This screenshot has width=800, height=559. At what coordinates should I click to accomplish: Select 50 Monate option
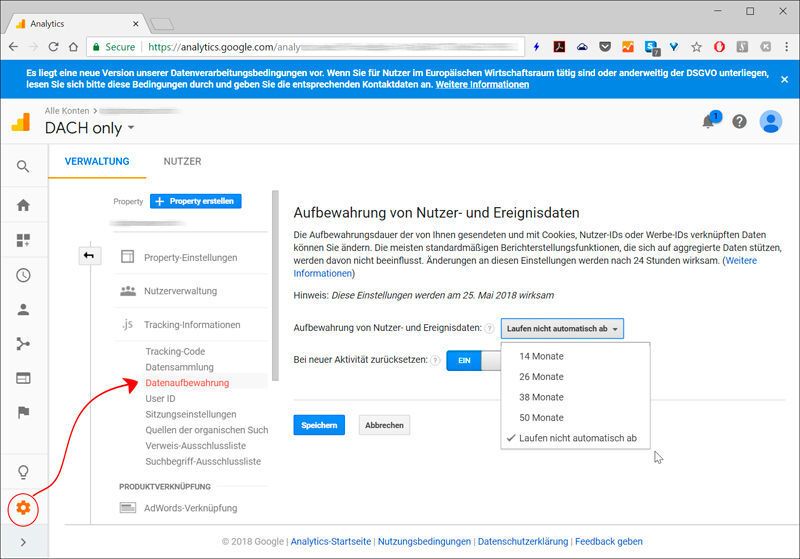coord(576,417)
